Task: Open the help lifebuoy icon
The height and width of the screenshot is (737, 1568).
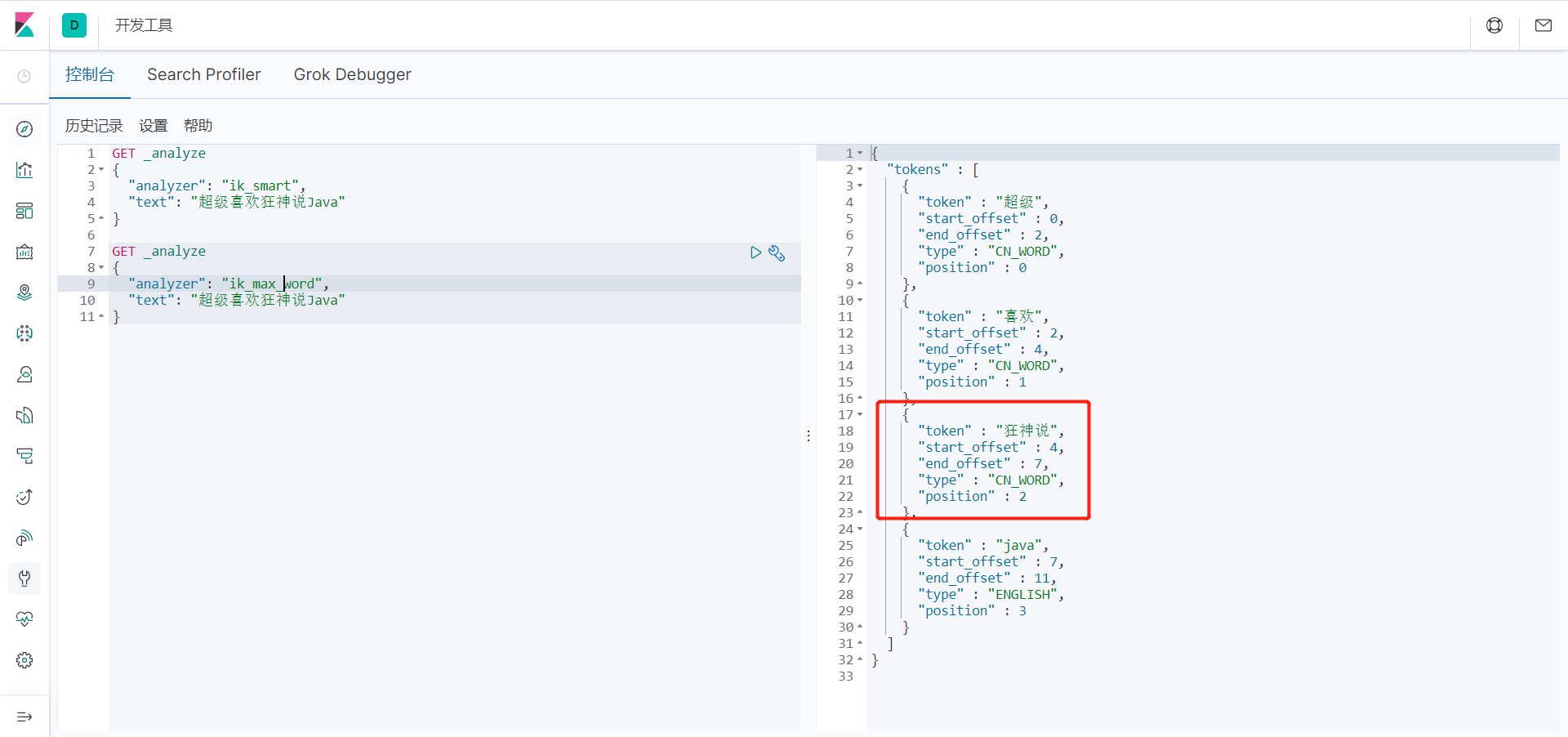Action: coord(1494,25)
